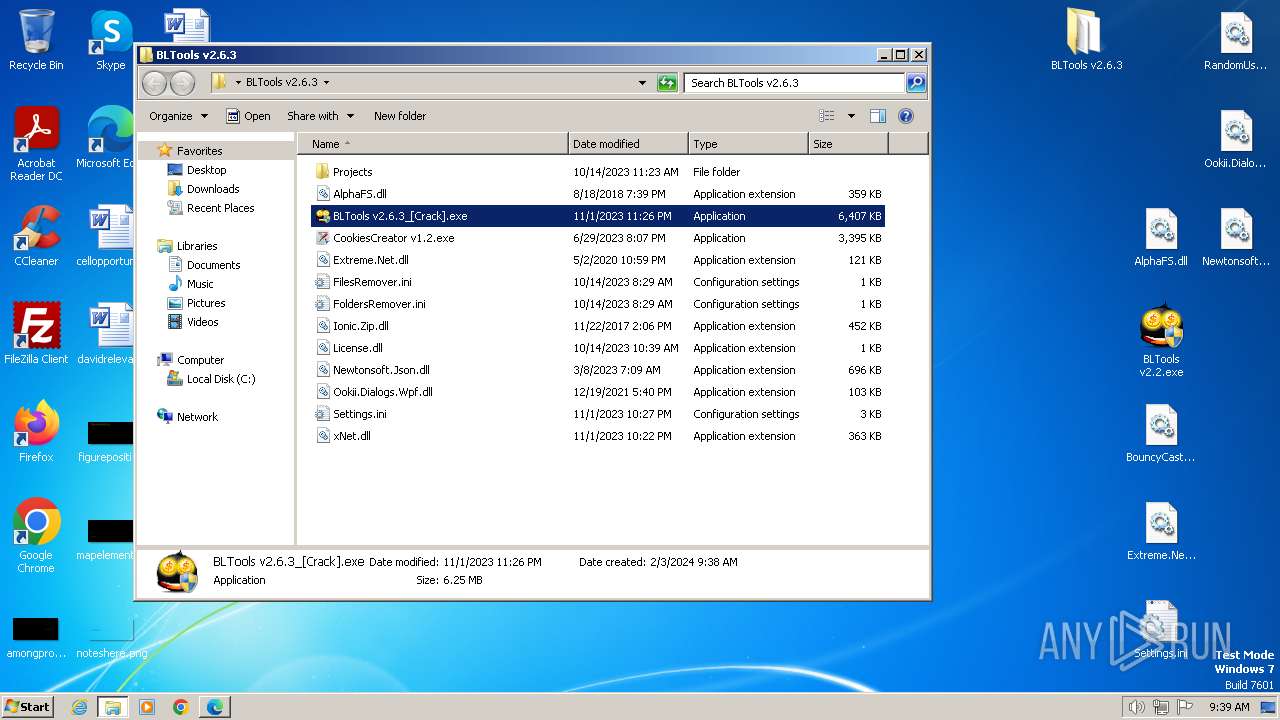Image resolution: width=1280 pixels, height=720 pixels.
Task: Open Chrome from the taskbar
Action: (x=181, y=707)
